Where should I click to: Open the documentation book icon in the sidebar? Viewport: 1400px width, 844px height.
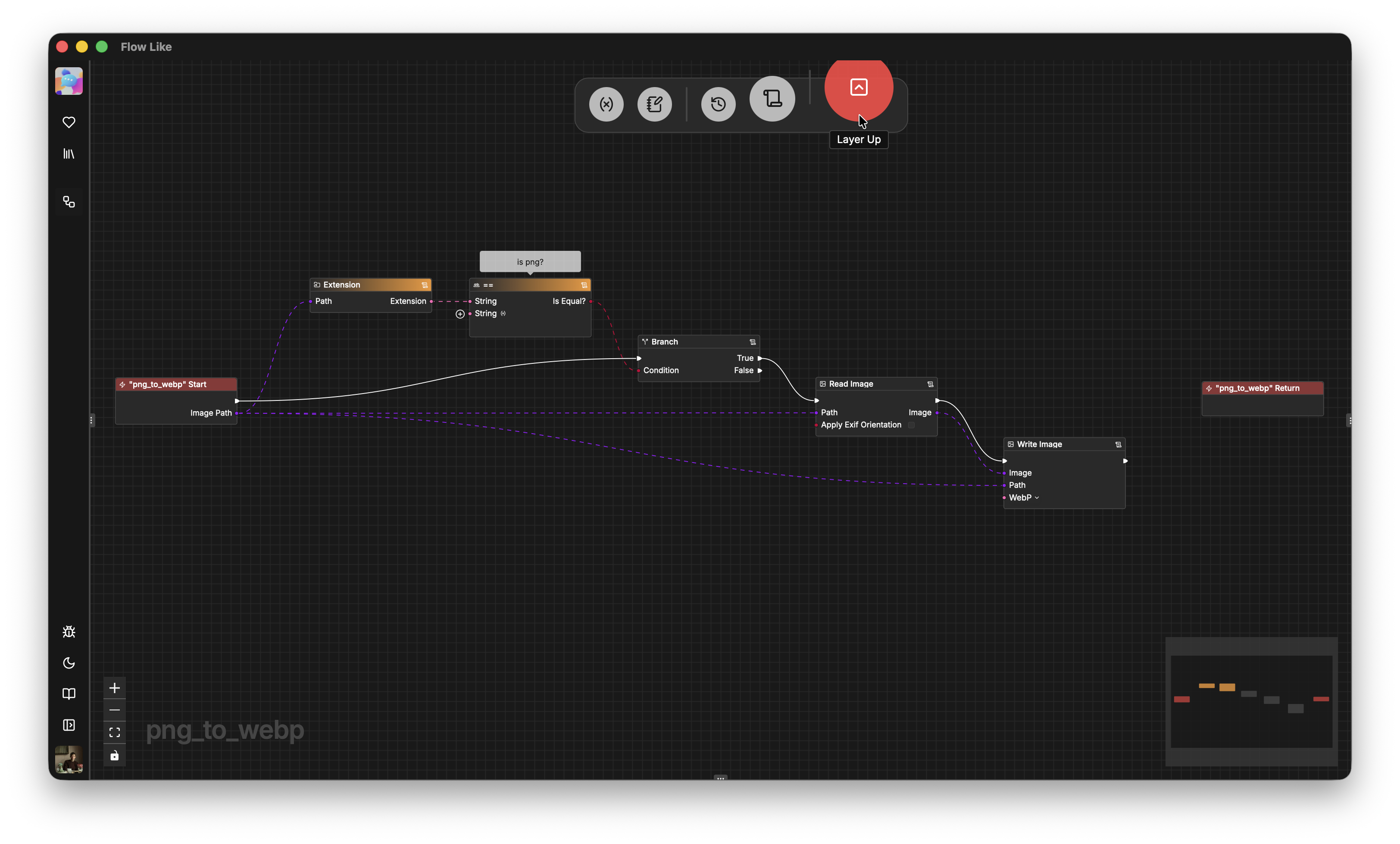click(x=69, y=694)
